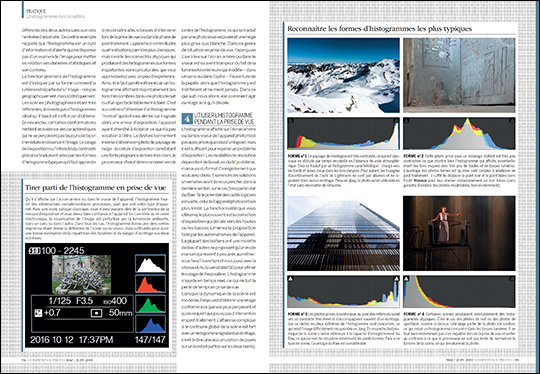Click the memory card icon beside 100 - 2245

(34, 251)
